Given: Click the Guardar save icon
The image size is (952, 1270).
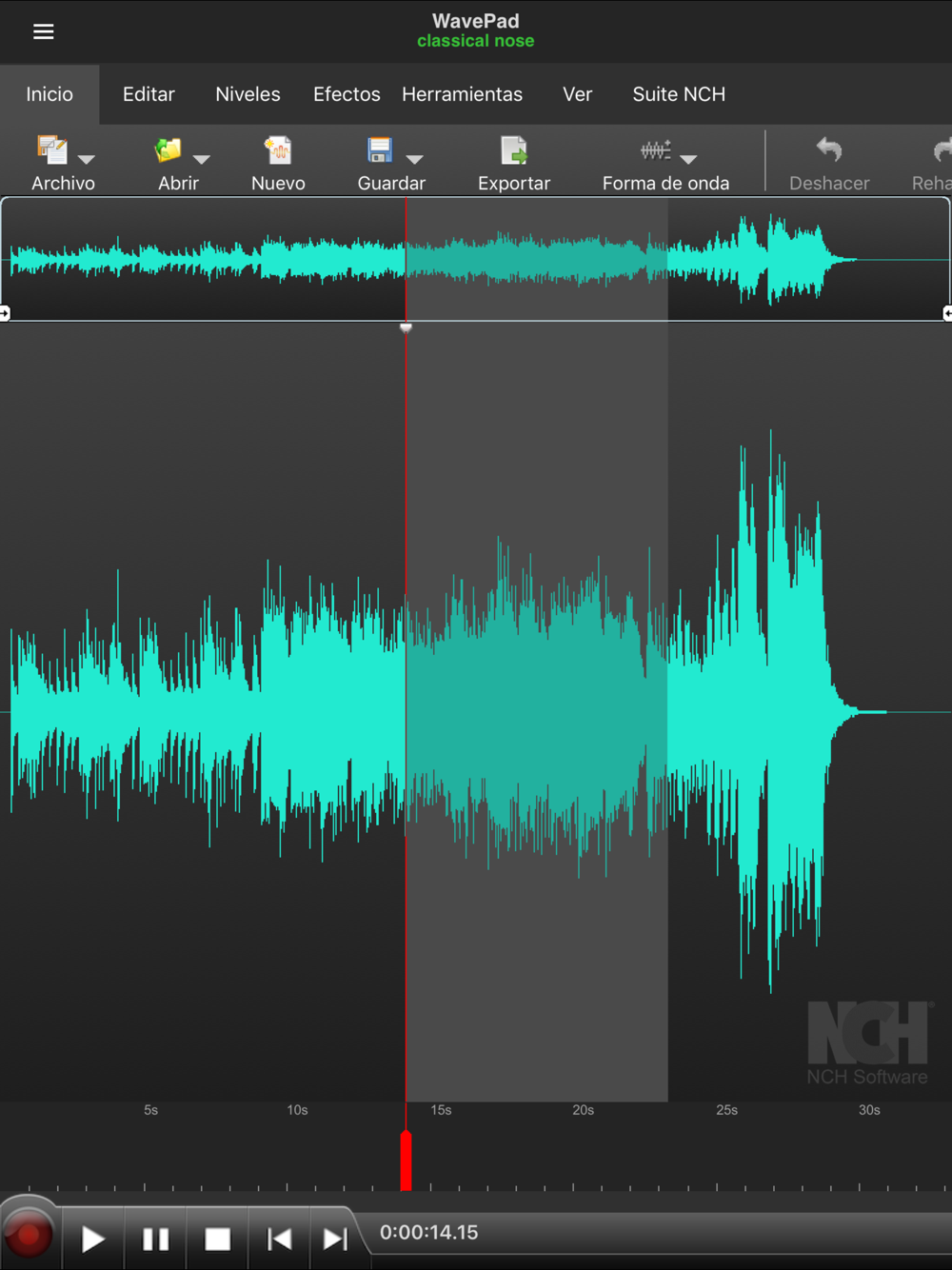Looking at the screenshot, I should click(380, 150).
